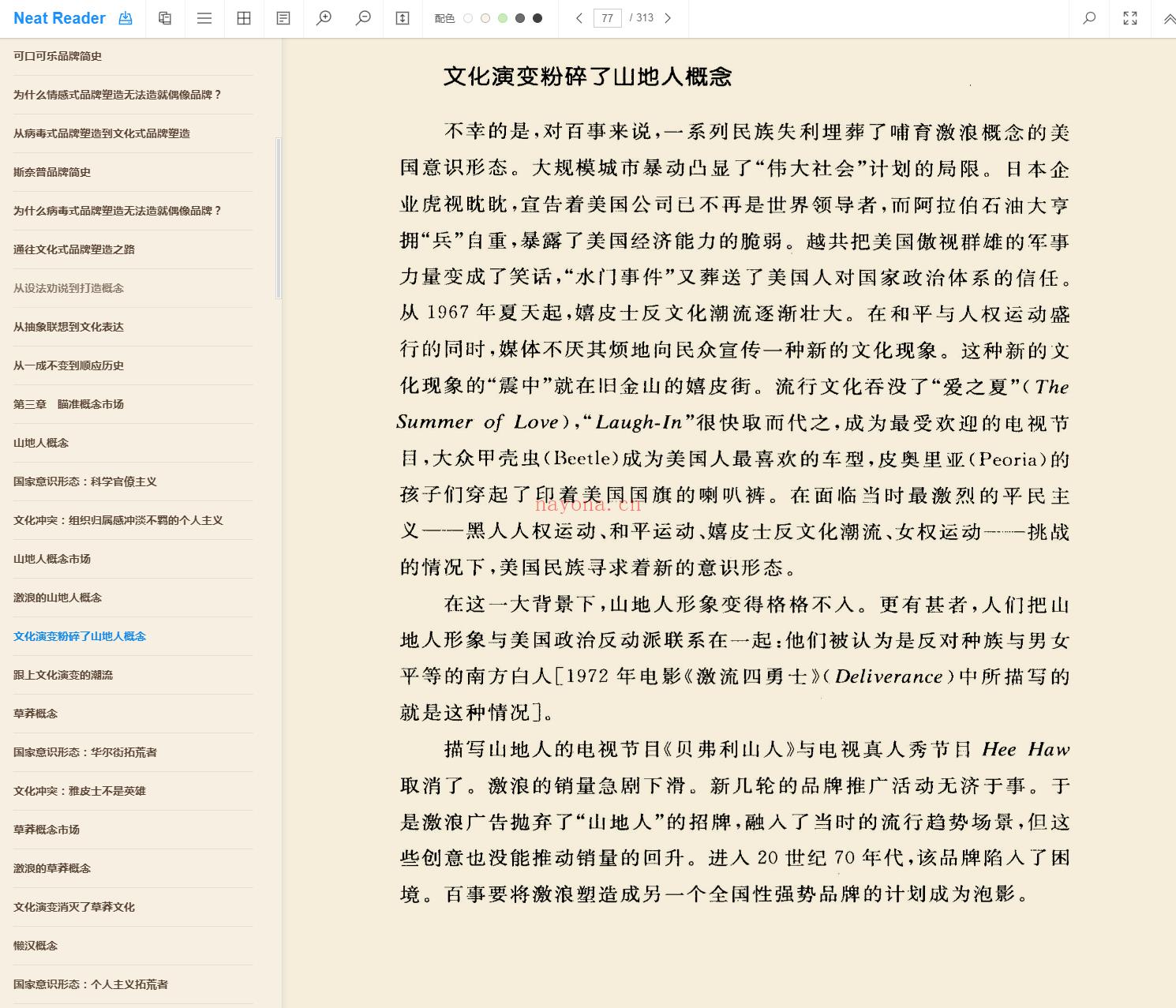Viewport: 1176px width, 1008px height.
Task: Open the notes panel icon
Action: (283, 18)
